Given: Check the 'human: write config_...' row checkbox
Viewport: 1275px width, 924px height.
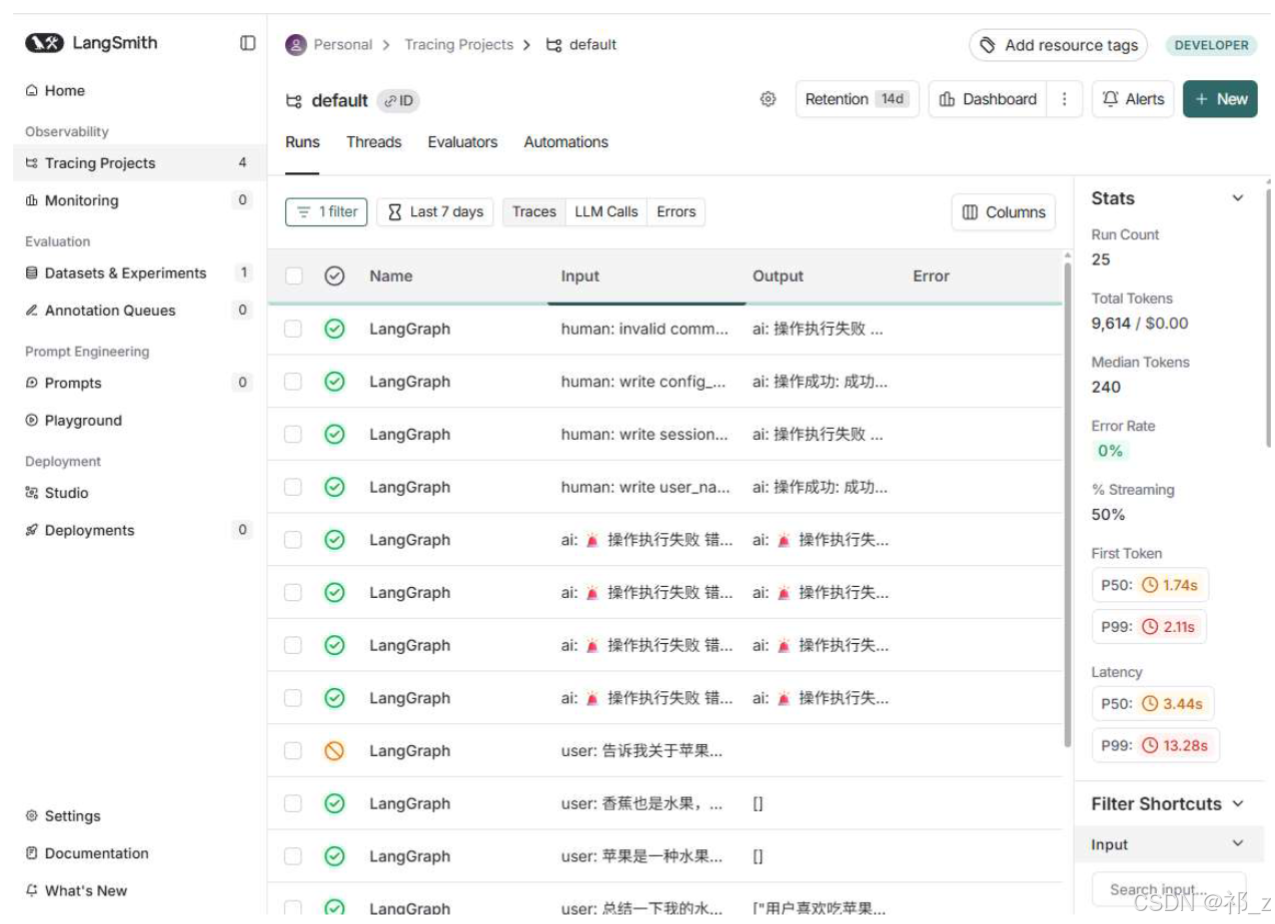Looking at the screenshot, I should tap(293, 382).
